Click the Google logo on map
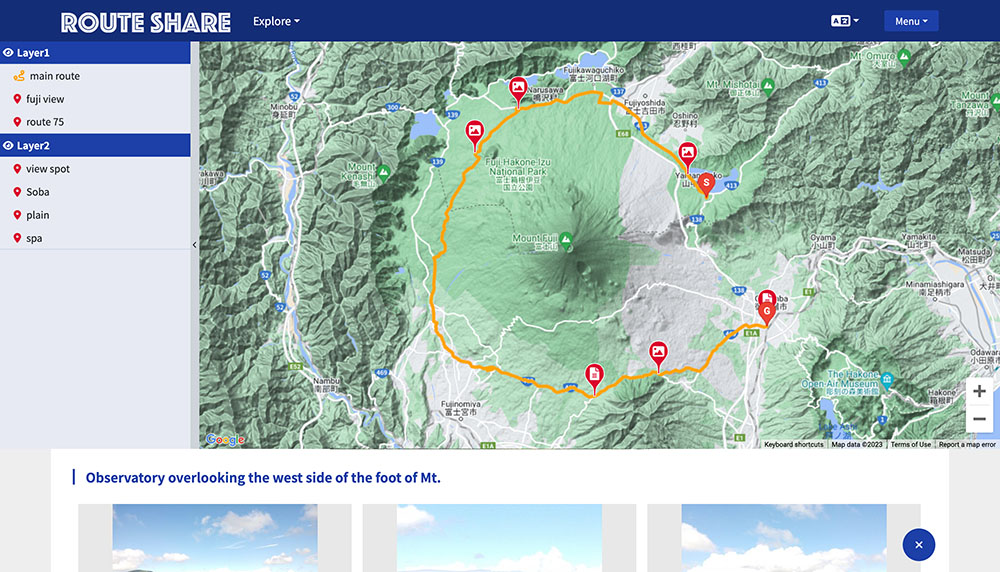Image resolution: width=1000 pixels, height=572 pixels. [225, 439]
